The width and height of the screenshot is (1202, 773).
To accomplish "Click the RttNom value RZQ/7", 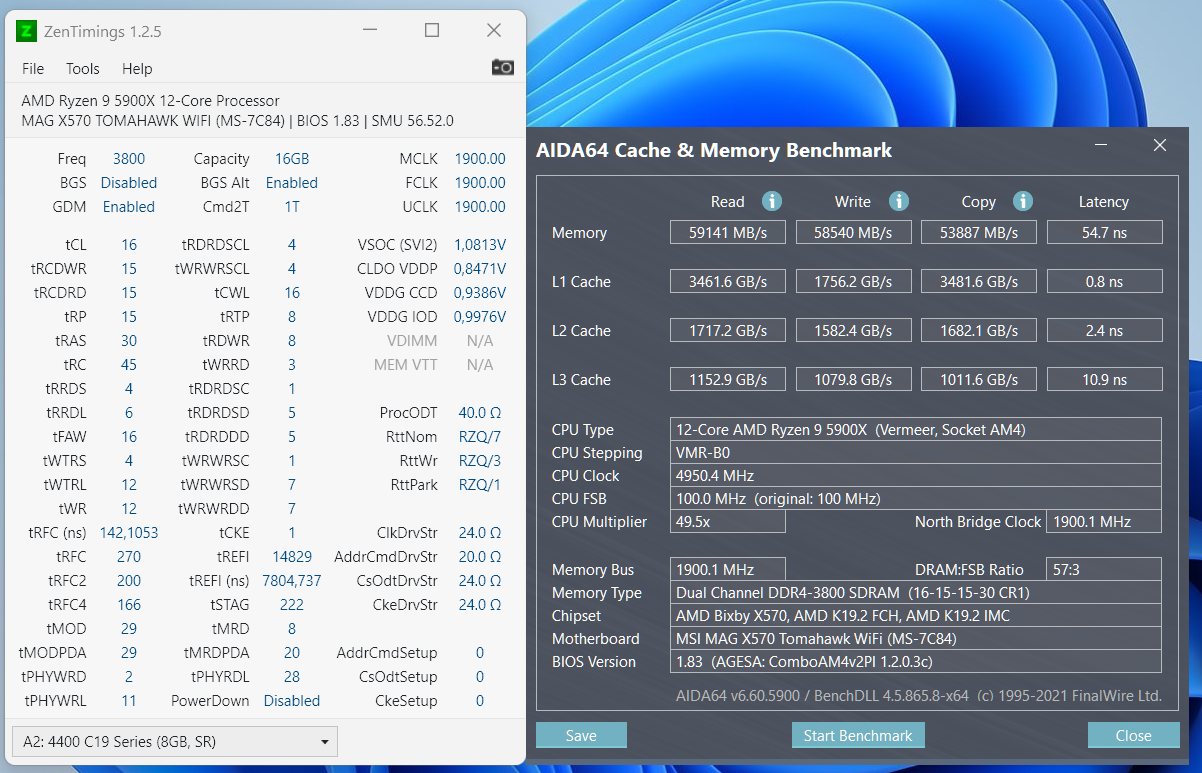I will point(480,436).
